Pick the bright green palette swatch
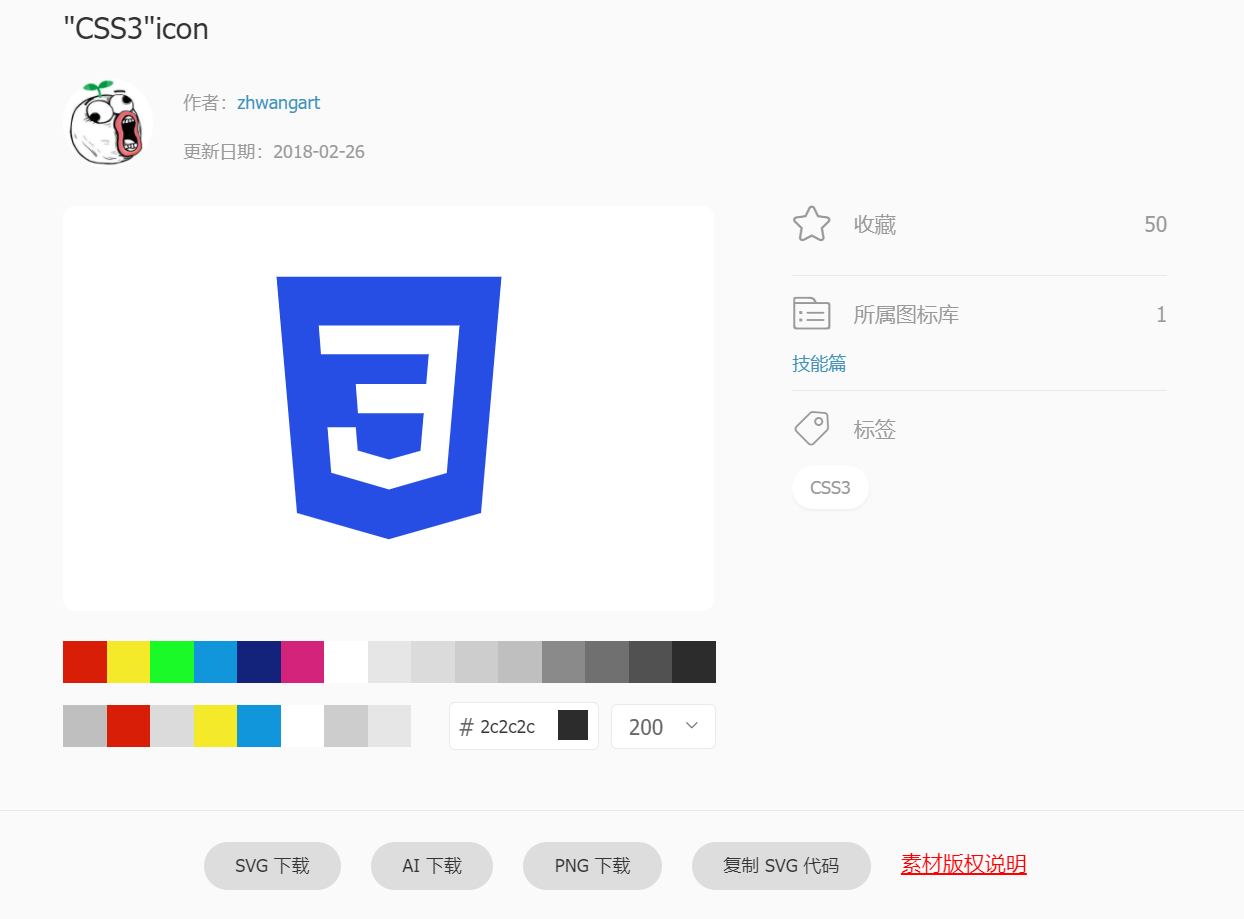 [172, 662]
